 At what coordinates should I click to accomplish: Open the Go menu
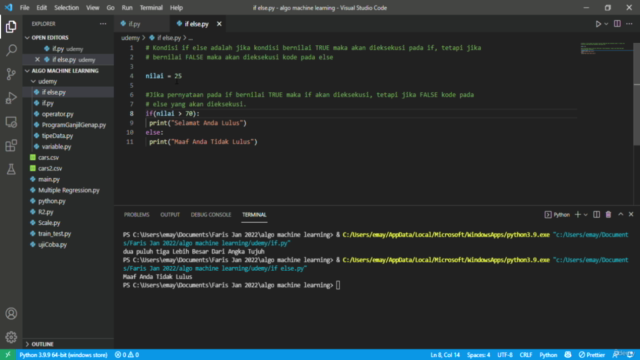pos(110,8)
